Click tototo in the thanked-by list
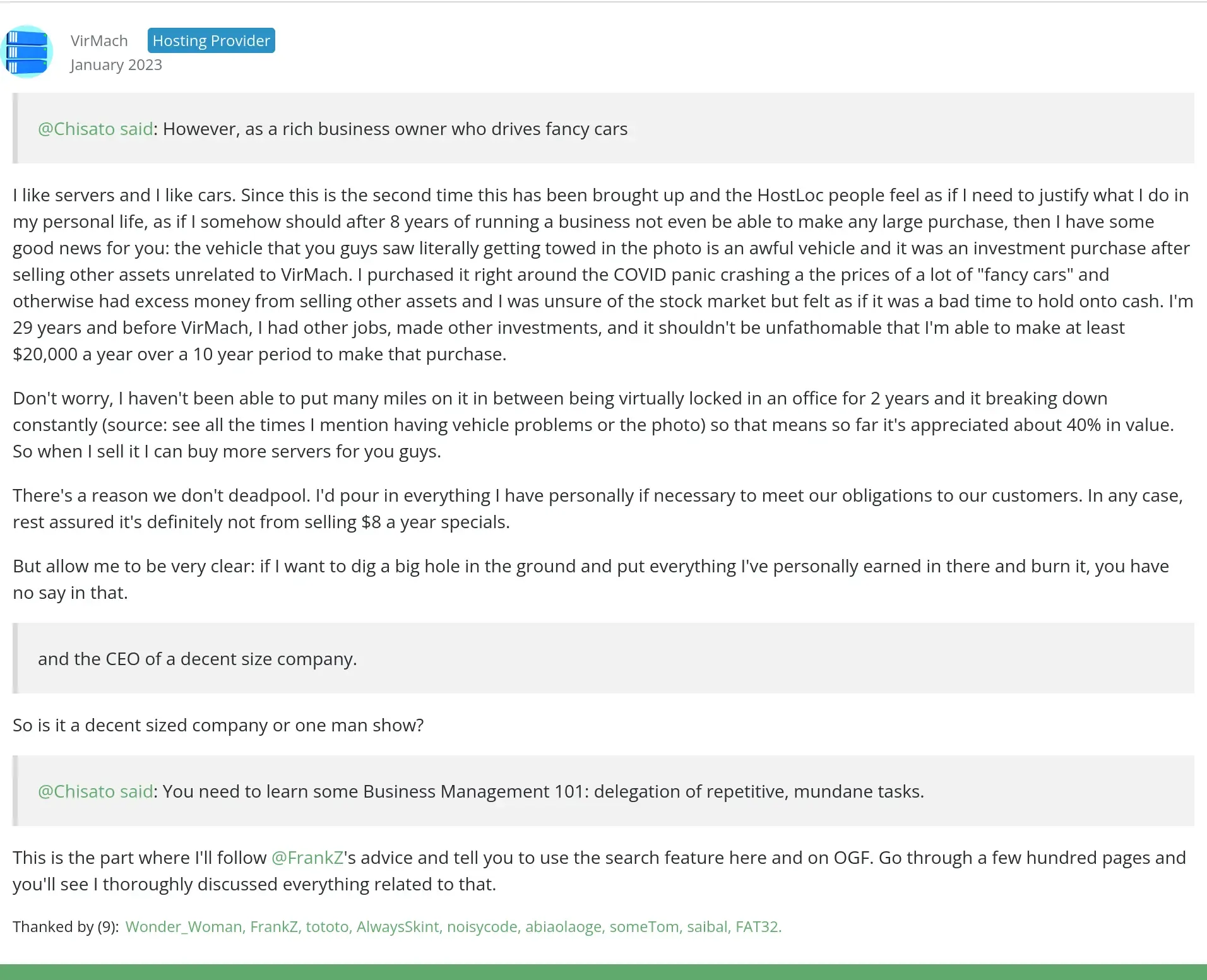 pyautogui.click(x=326, y=926)
